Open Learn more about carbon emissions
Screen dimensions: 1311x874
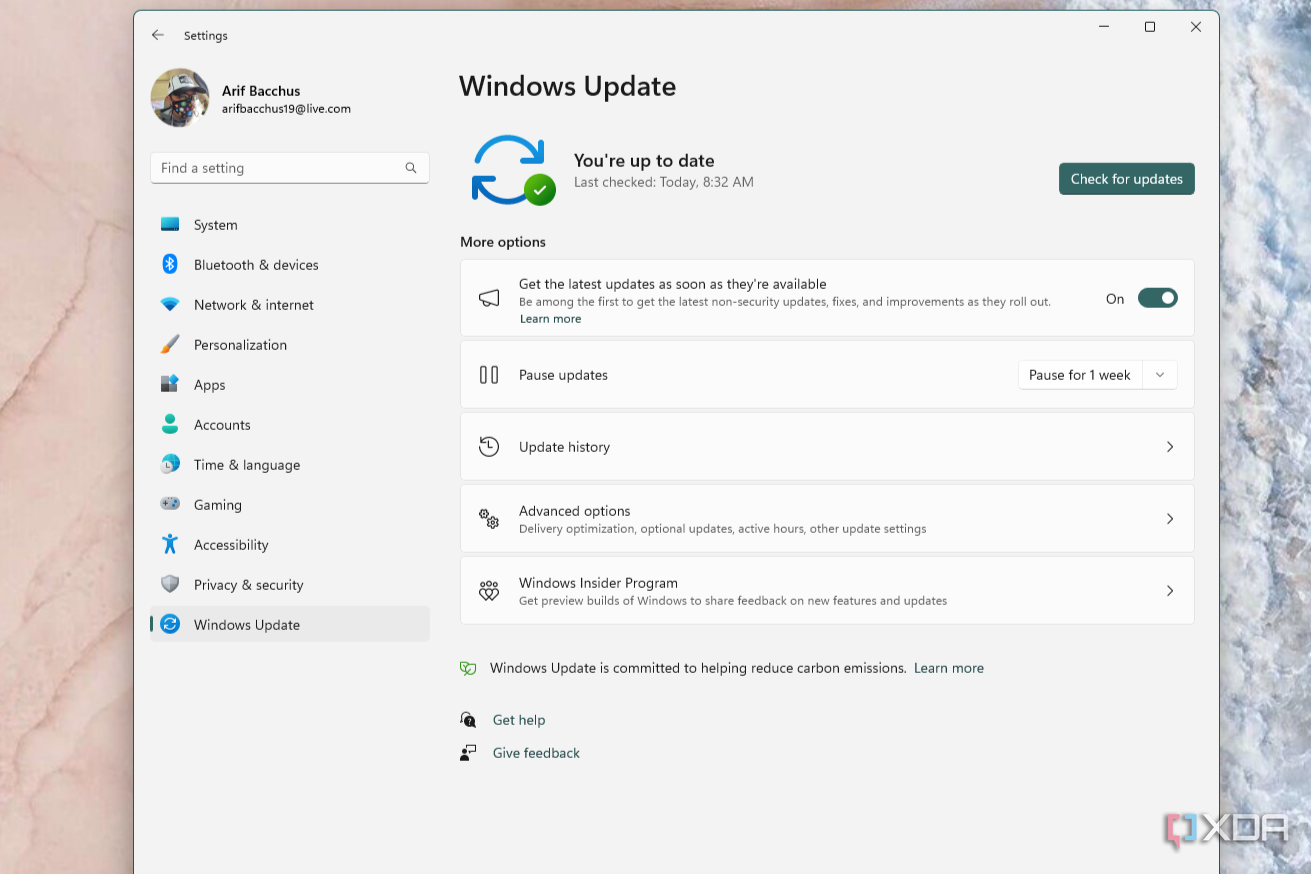(x=949, y=668)
